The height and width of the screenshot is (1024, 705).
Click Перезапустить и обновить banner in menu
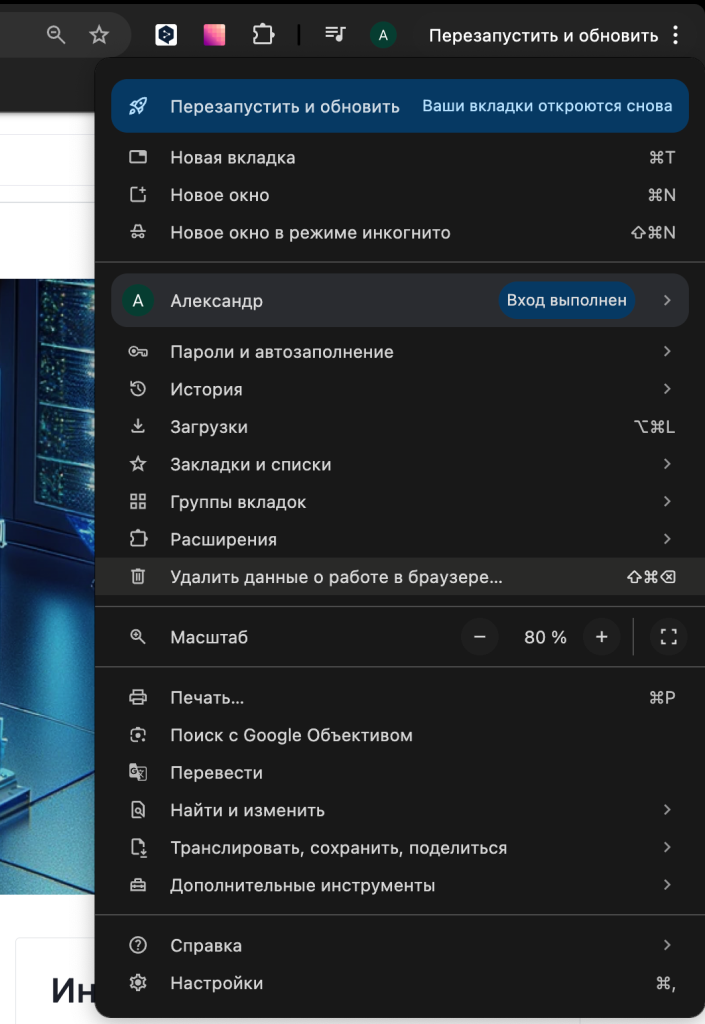pyautogui.click(x=400, y=107)
